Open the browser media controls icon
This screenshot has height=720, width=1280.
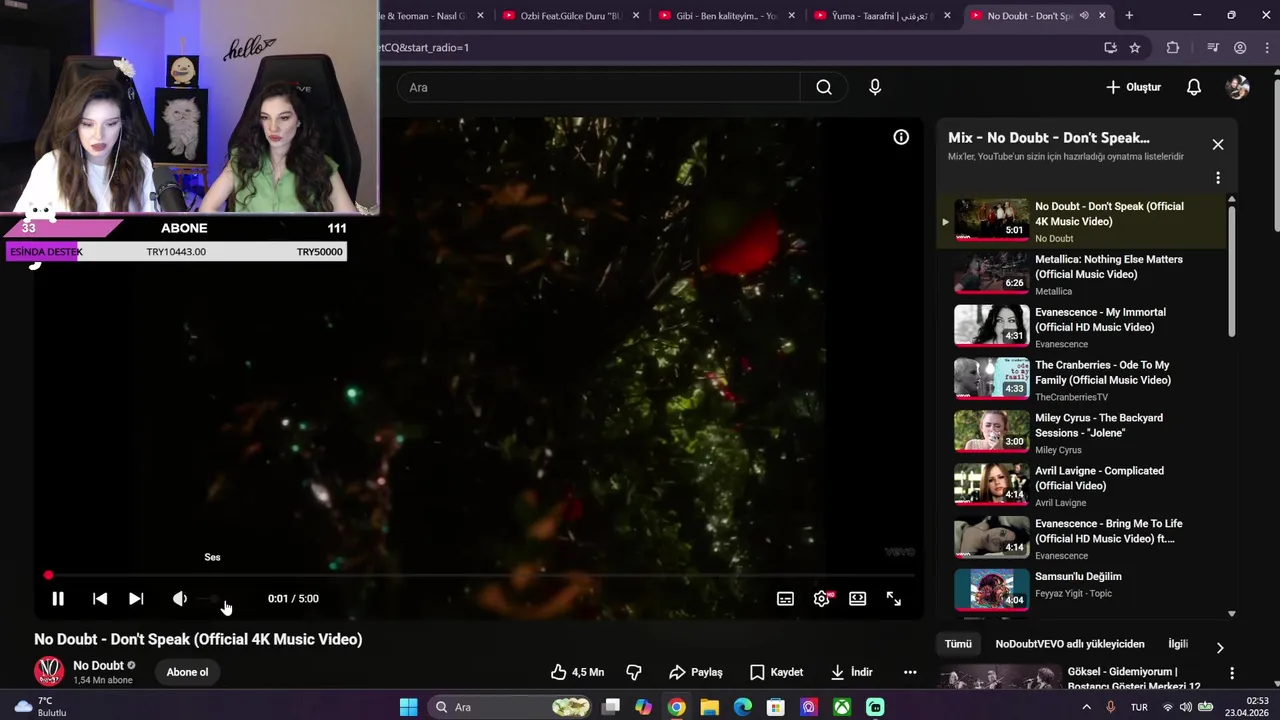point(1213,47)
